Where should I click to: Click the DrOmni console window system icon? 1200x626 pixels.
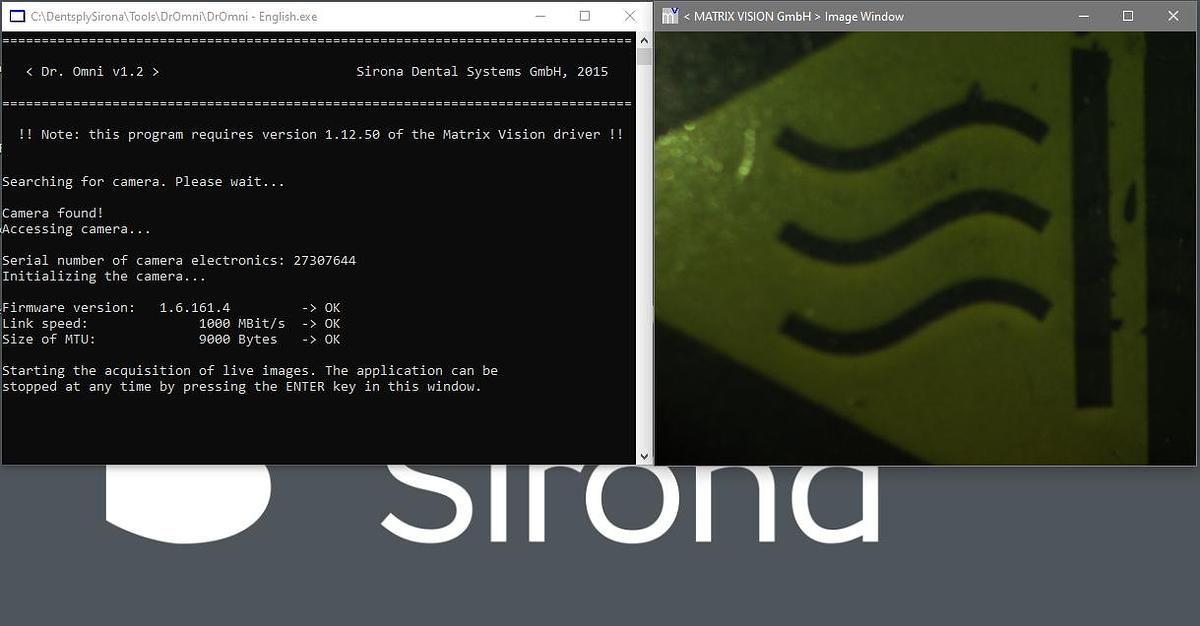point(17,17)
